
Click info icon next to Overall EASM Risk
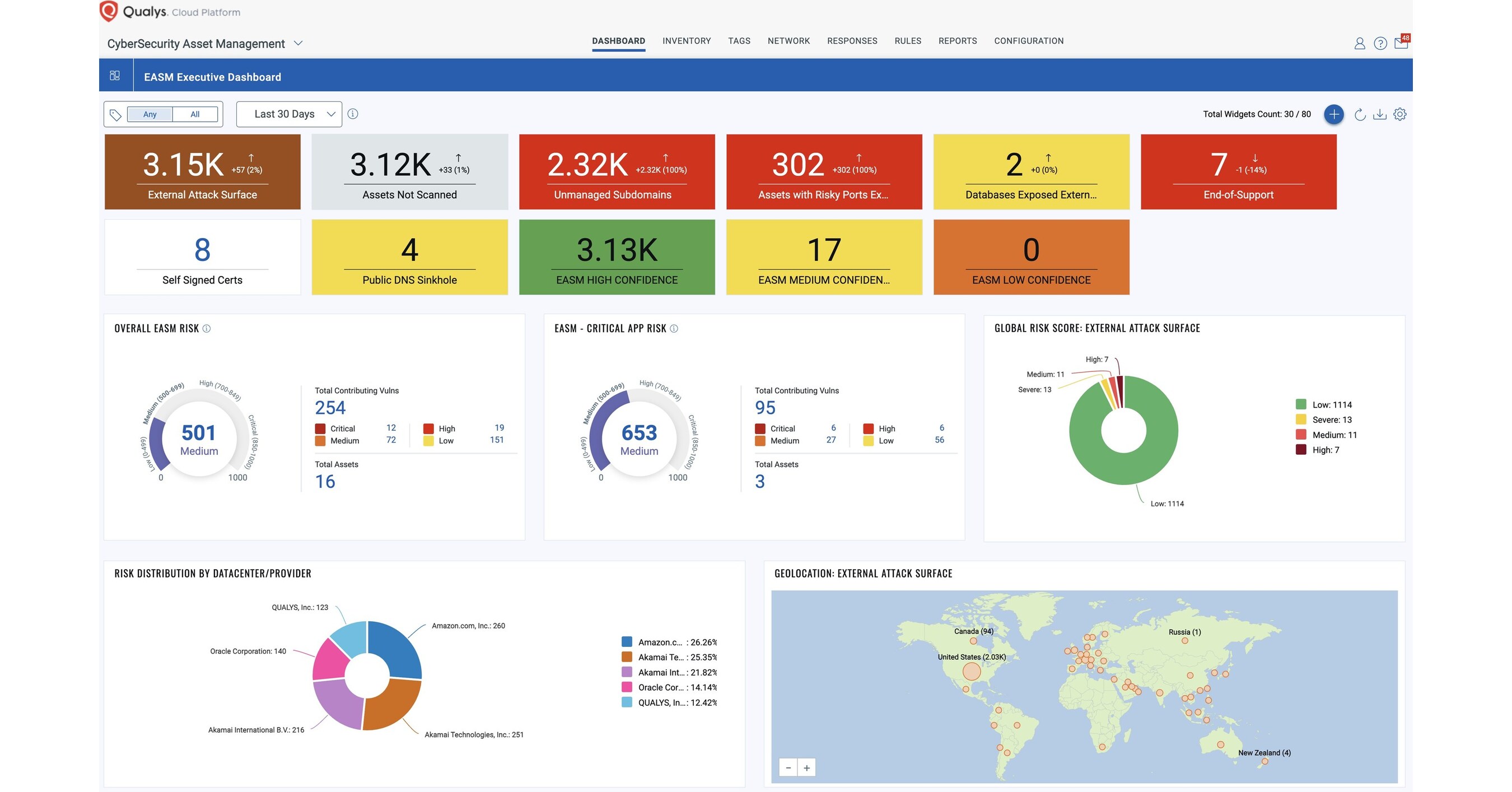(207, 329)
